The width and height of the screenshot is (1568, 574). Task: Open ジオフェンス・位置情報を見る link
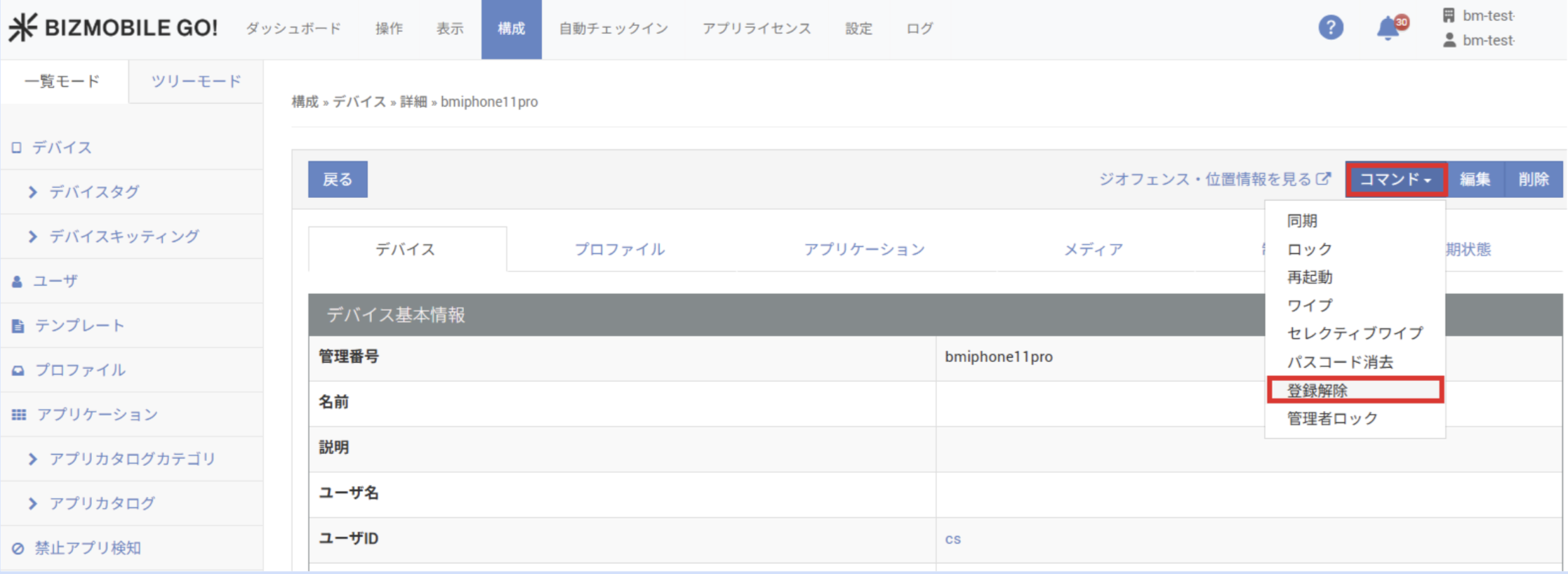click(x=1214, y=180)
